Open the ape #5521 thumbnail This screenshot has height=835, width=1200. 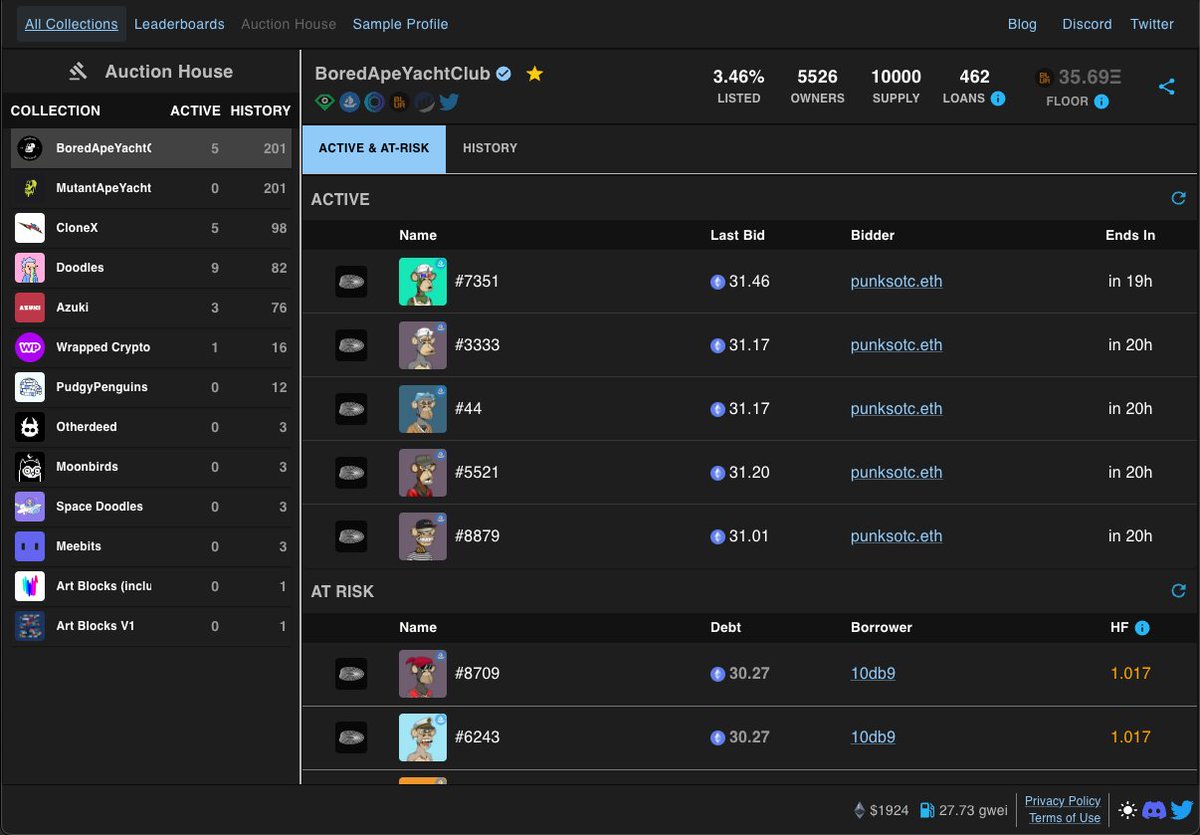422,472
